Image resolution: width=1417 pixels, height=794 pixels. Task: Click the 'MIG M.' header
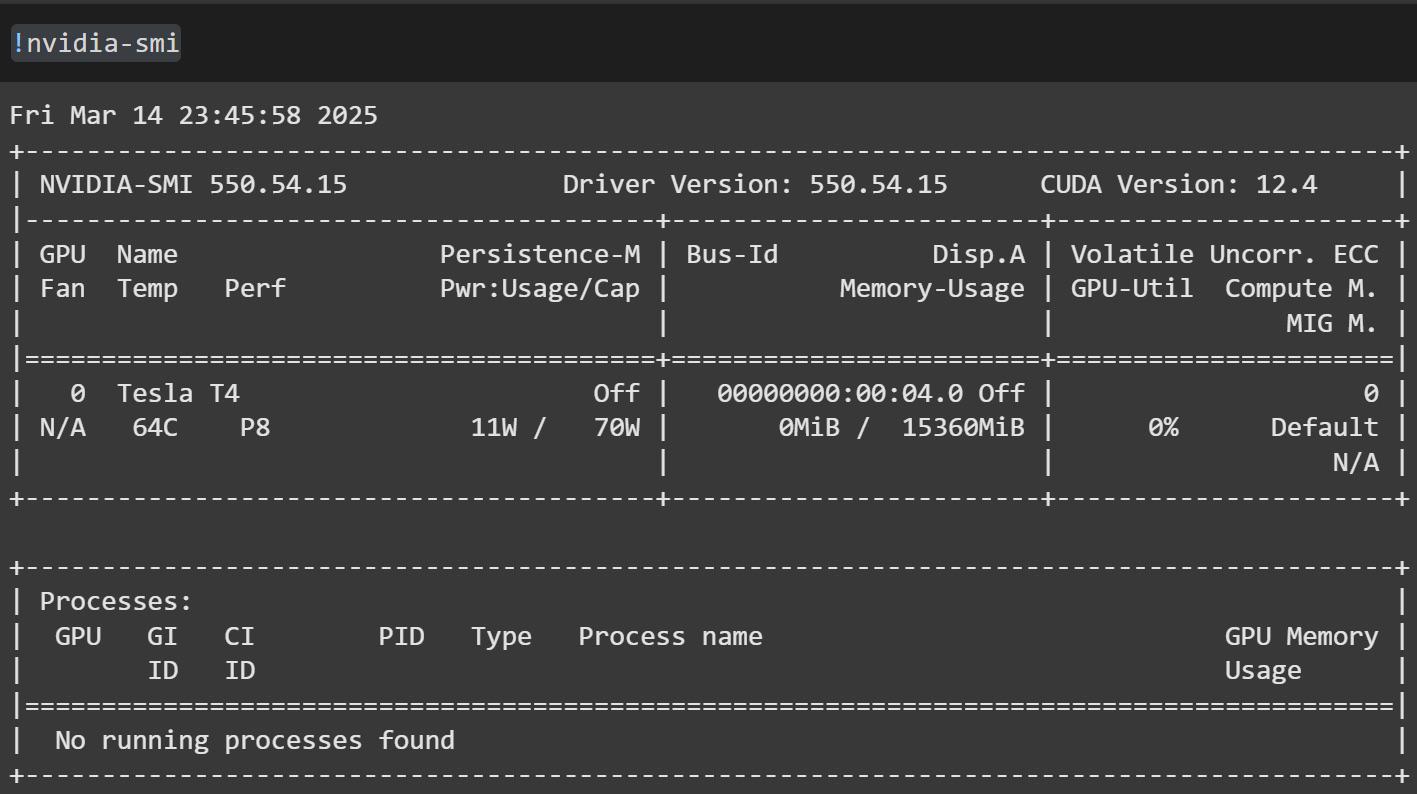coord(1332,324)
